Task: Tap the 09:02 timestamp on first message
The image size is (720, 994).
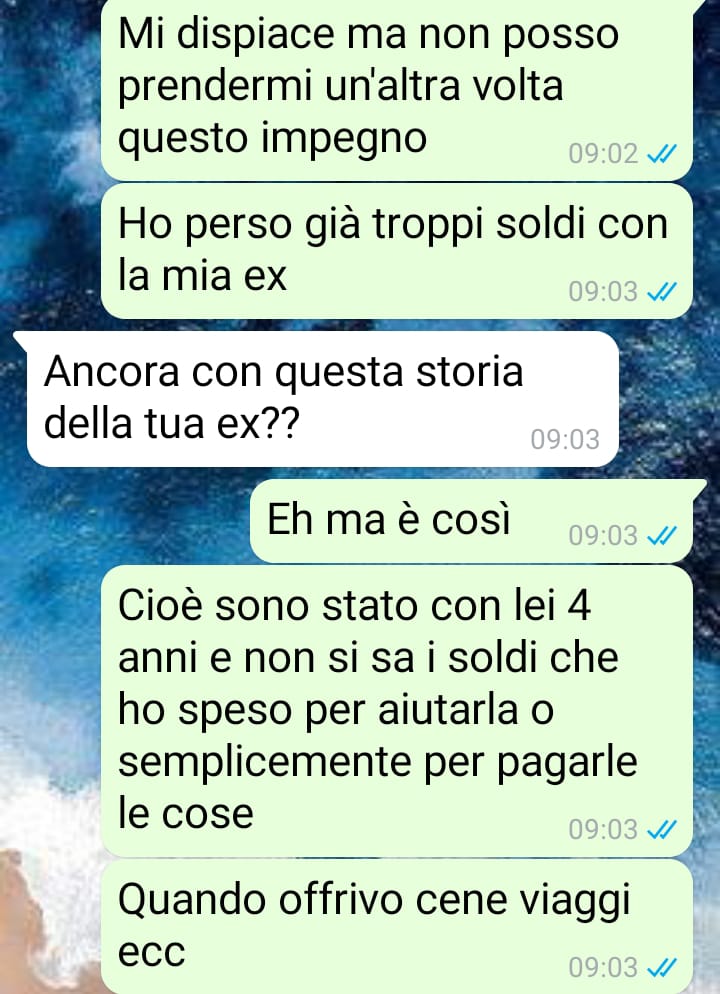Action: coord(603,154)
